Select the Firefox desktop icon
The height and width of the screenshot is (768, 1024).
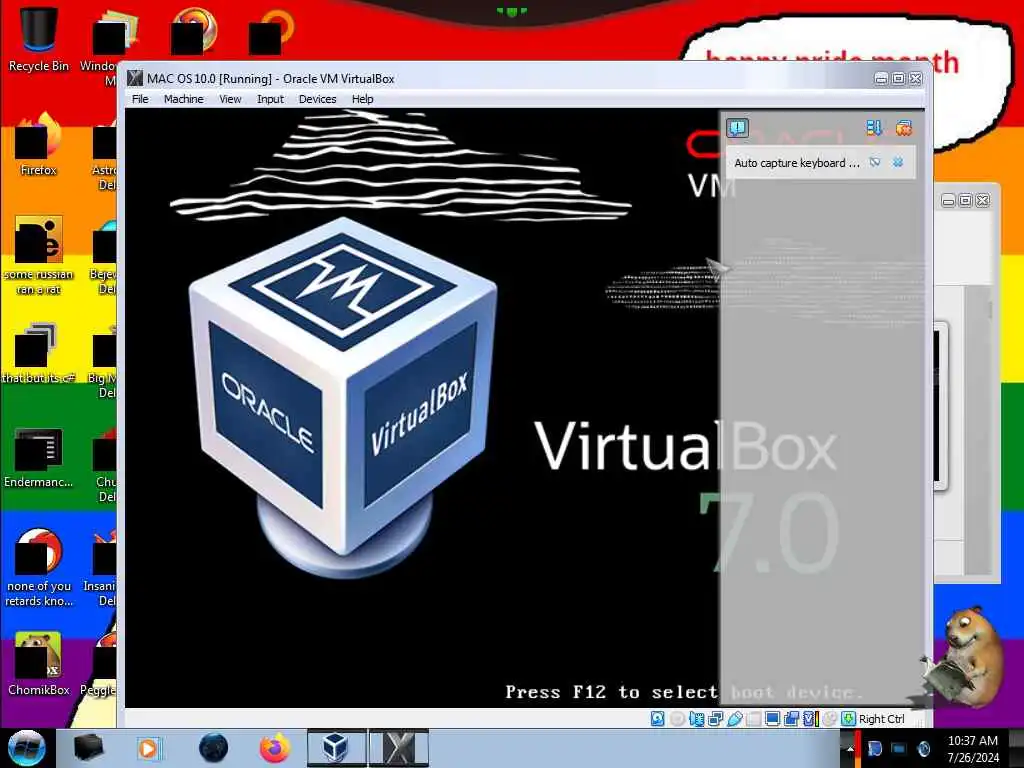point(39,144)
